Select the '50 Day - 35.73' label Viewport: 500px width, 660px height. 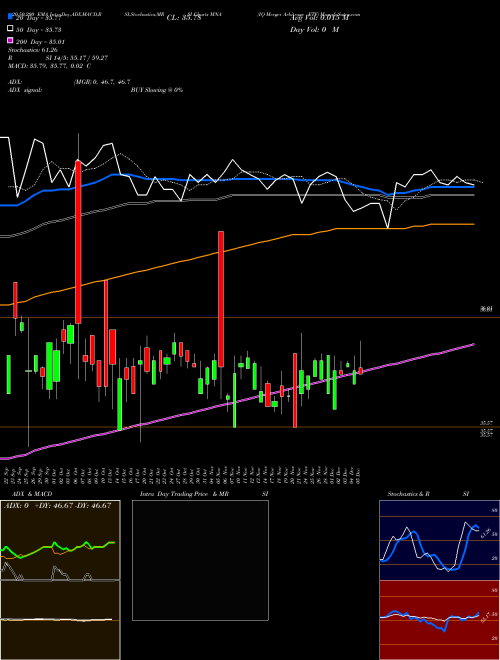39,29
